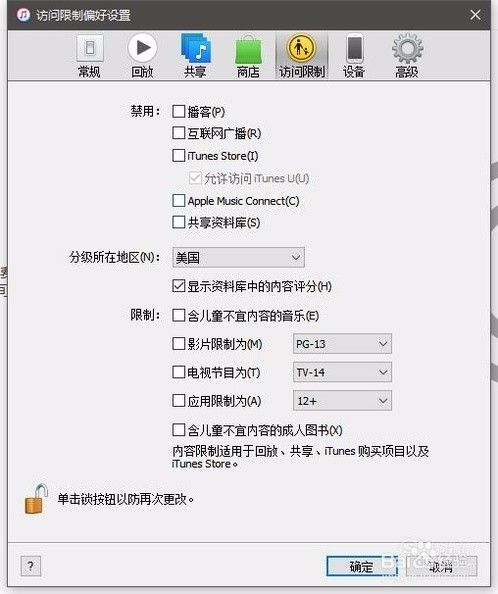The height and width of the screenshot is (594, 498).
Task: Toggle 显示资料库中的内容评分(H) checkbox
Action: (178, 286)
